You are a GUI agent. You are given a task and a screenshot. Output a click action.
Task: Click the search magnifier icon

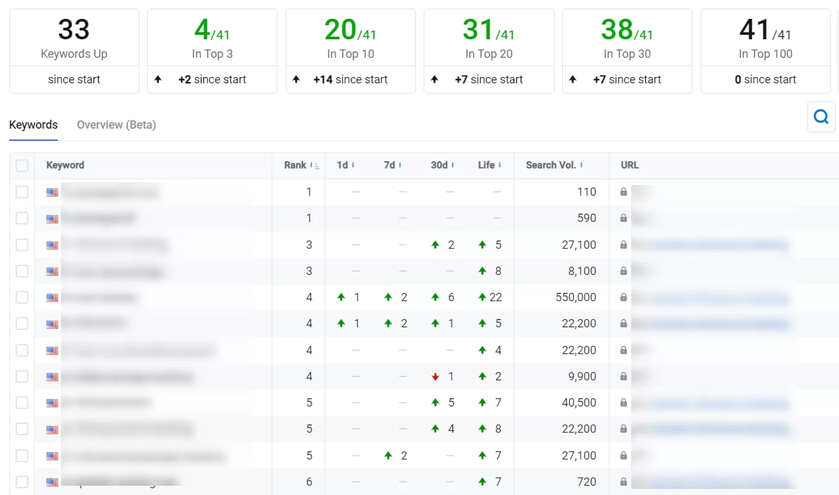tap(820, 117)
